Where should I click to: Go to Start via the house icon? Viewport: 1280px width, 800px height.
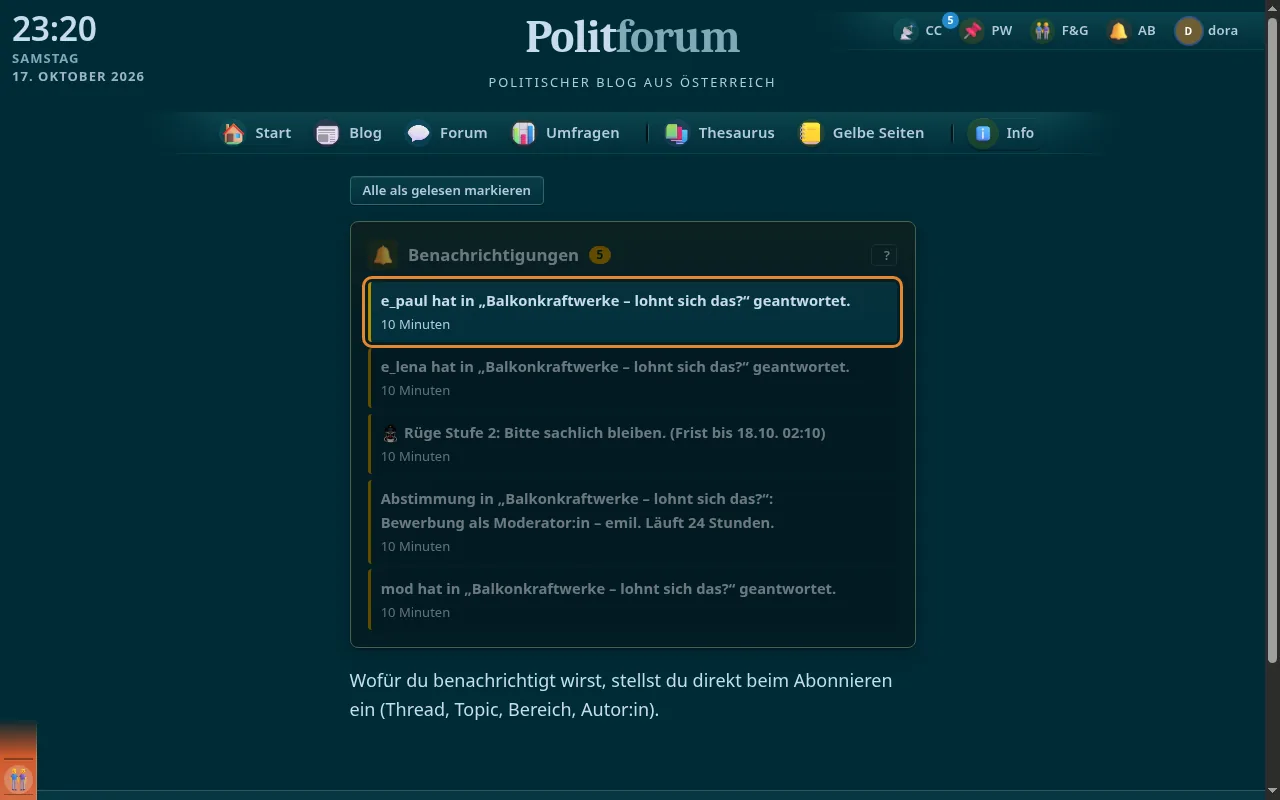[x=233, y=133]
